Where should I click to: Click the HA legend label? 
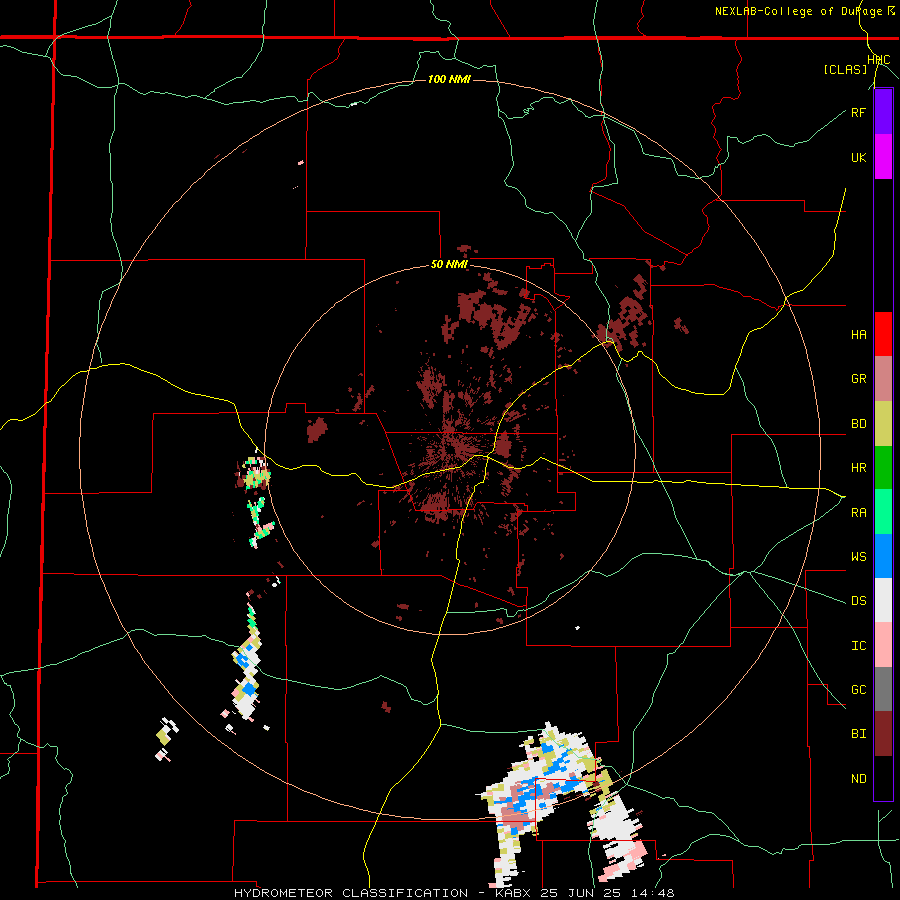(x=858, y=335)
